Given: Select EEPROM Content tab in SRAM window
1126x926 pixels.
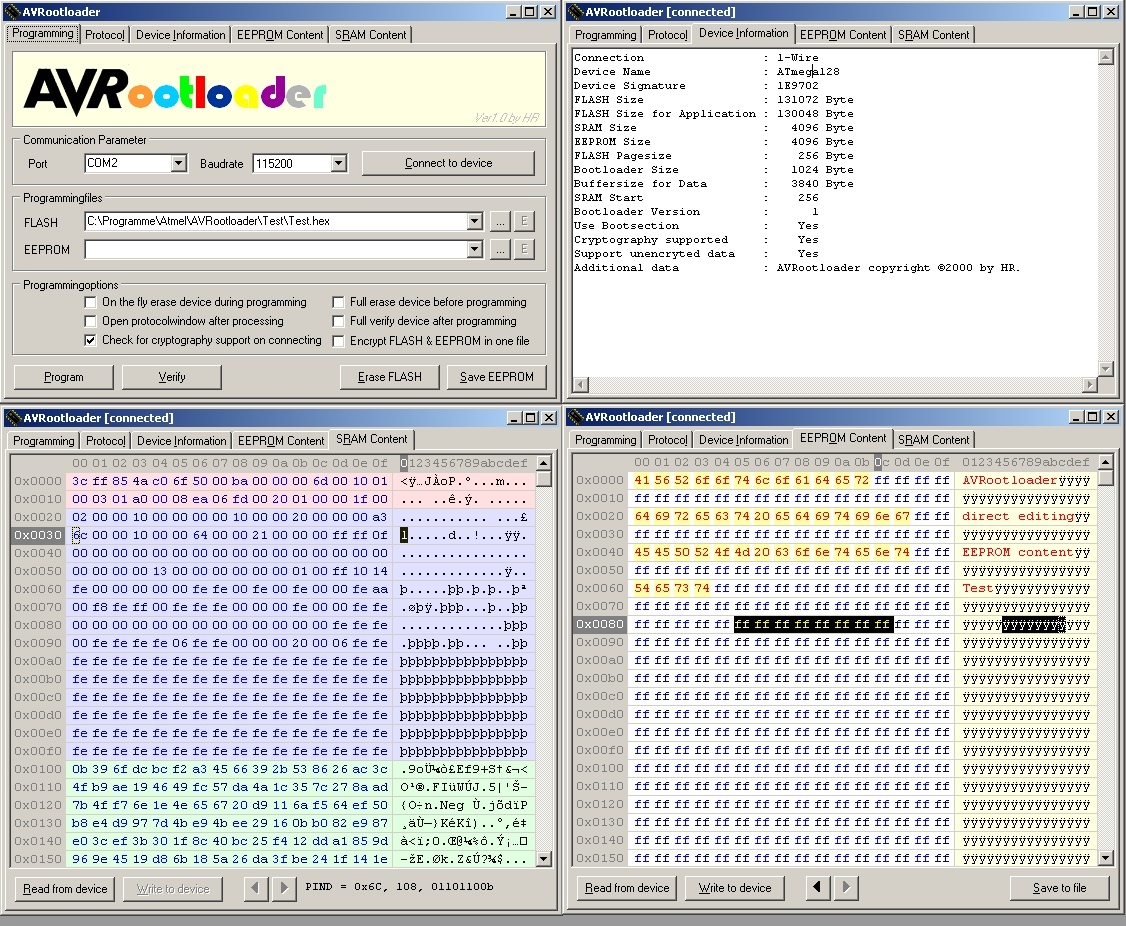Looking at the screenshot, I should (x=282, y=440).
